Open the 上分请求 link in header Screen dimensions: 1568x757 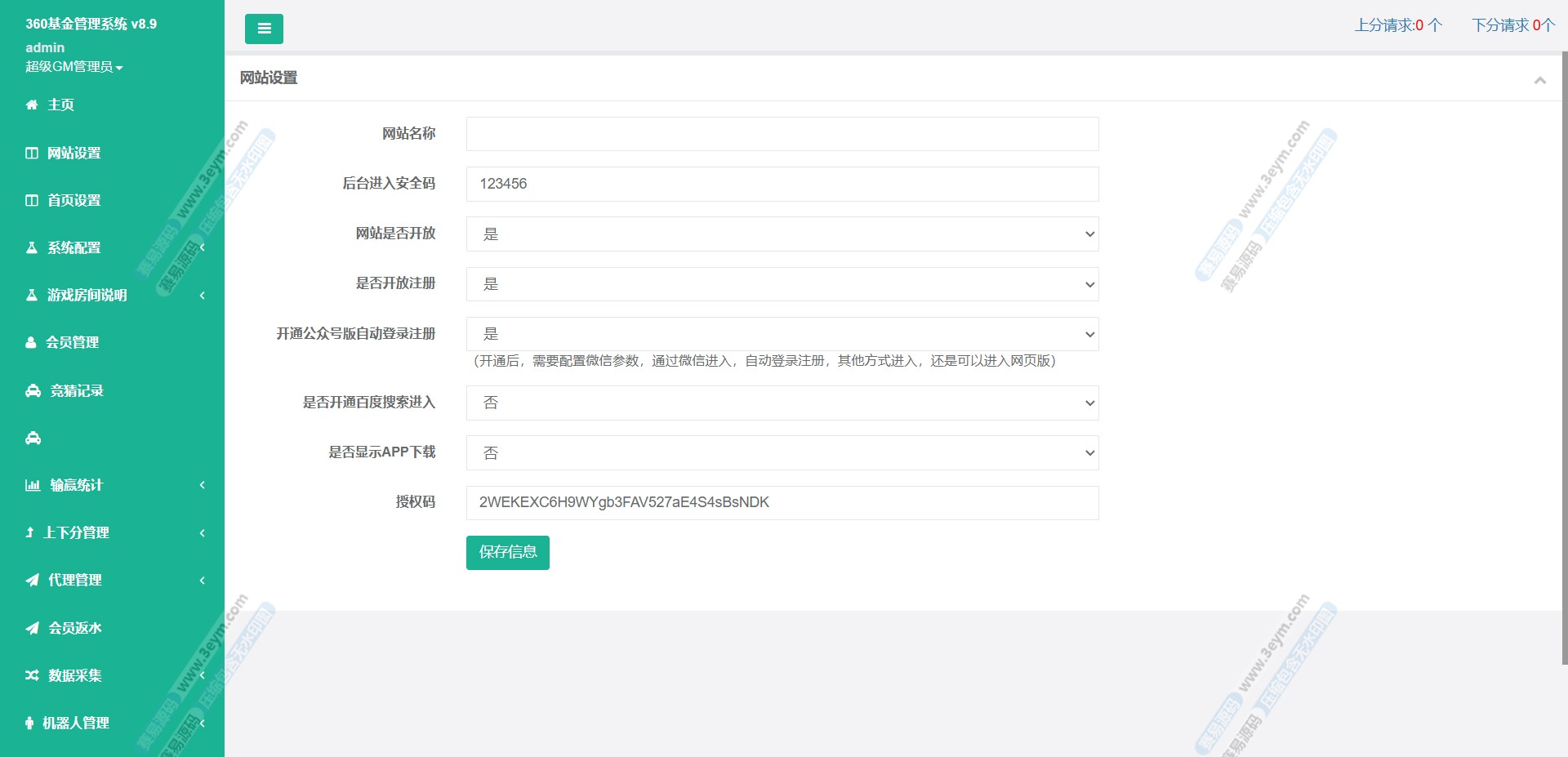pos(1397,25)
